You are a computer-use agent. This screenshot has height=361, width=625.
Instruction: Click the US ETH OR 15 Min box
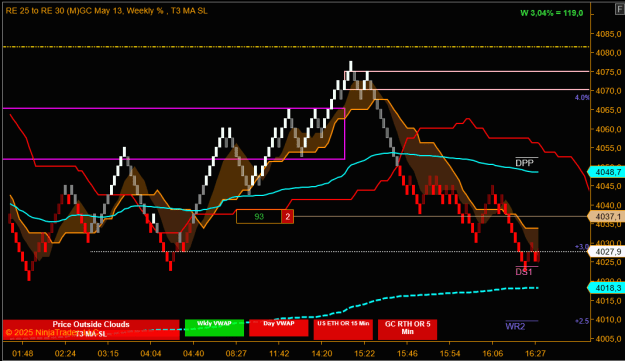pyautogui.click(x=343, y=330)
